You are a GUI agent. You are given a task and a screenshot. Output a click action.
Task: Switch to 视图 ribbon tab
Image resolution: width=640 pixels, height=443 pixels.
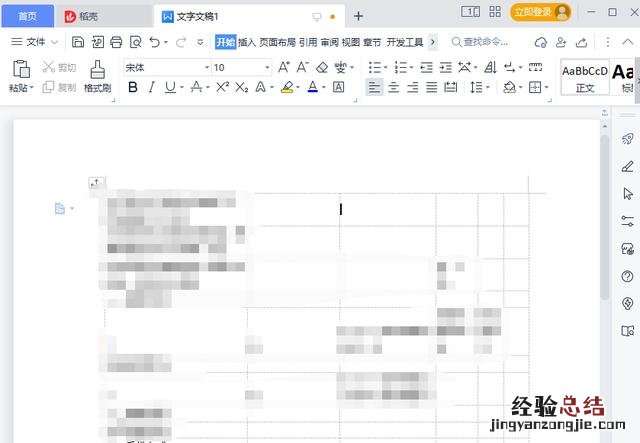point(351,42)
